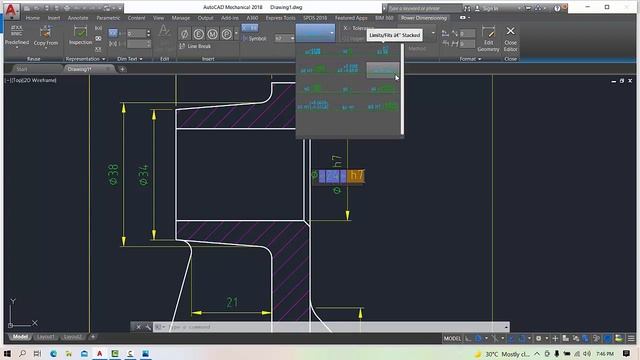Screen dimensions: 640x360
Task: Toggle annotation scale gear in status bar
Action: click(538, 338)
